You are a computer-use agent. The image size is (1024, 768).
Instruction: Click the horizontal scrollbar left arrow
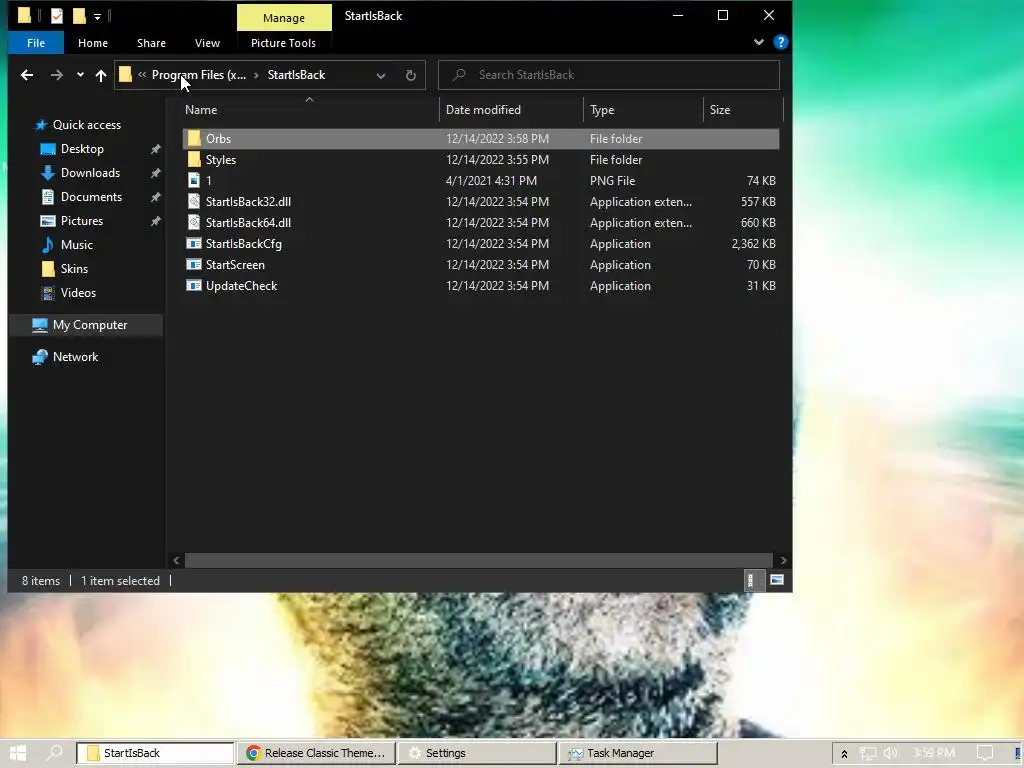click(x=176, y=560)
